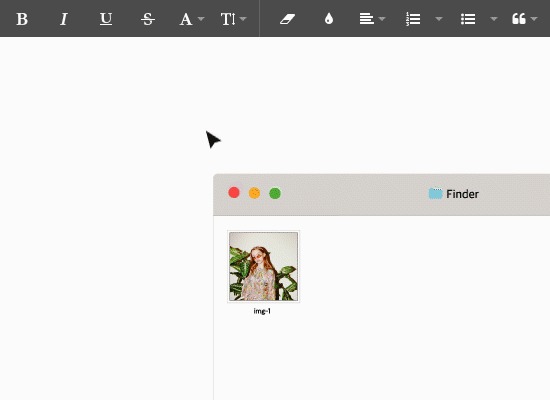The image size is (550, 400).
Task: Toggle Underline formatting in the toolbar
Action: [x=106, y=19]
